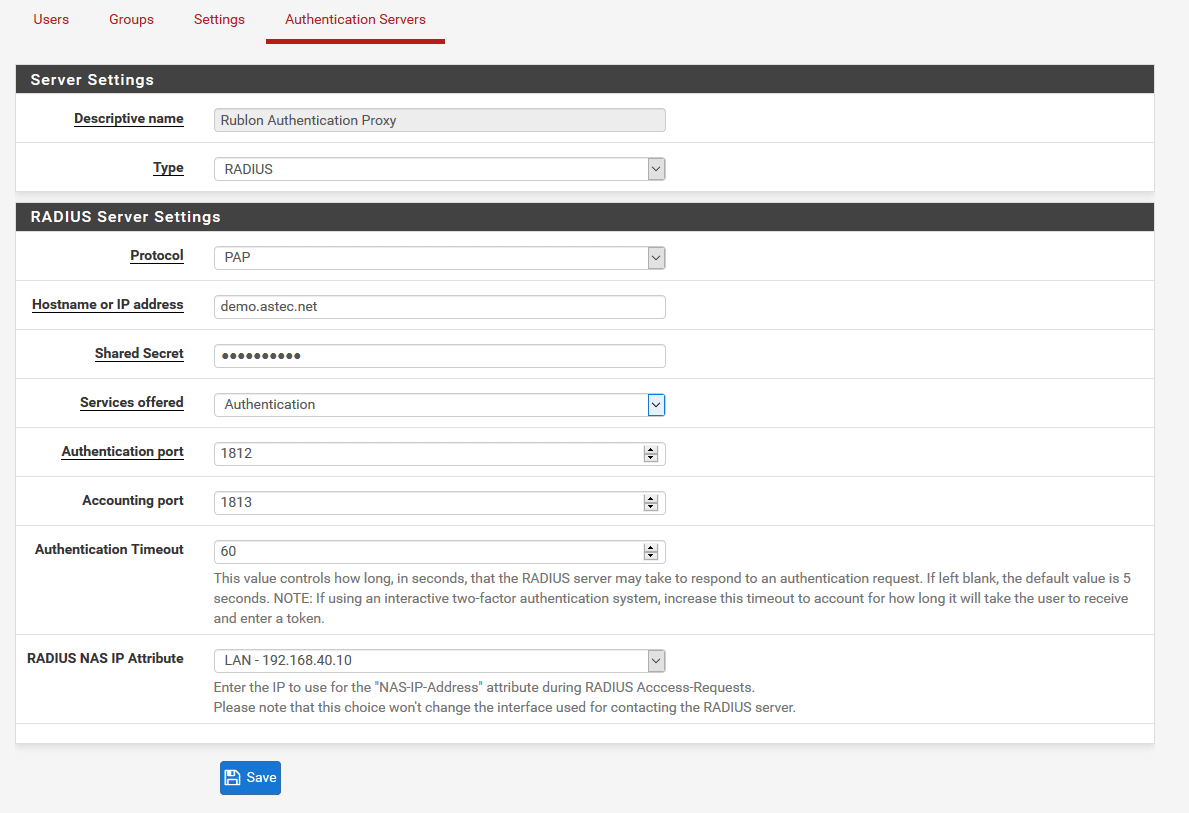Increase Authentication port with up arrow
This screenshot has height=813, width=1189.
[x=651, y=450]
